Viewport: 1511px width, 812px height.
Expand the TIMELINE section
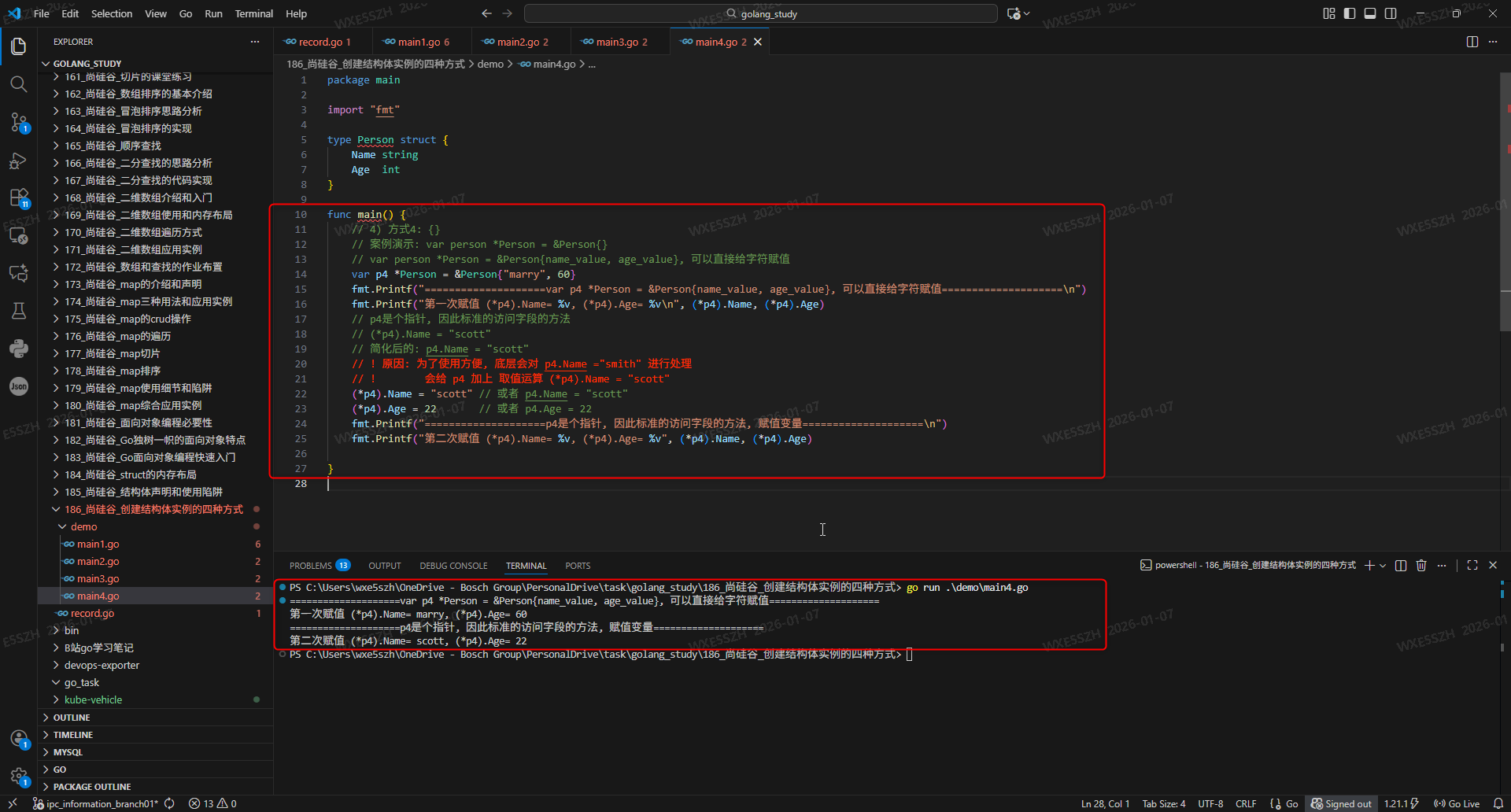pos(156,735)
